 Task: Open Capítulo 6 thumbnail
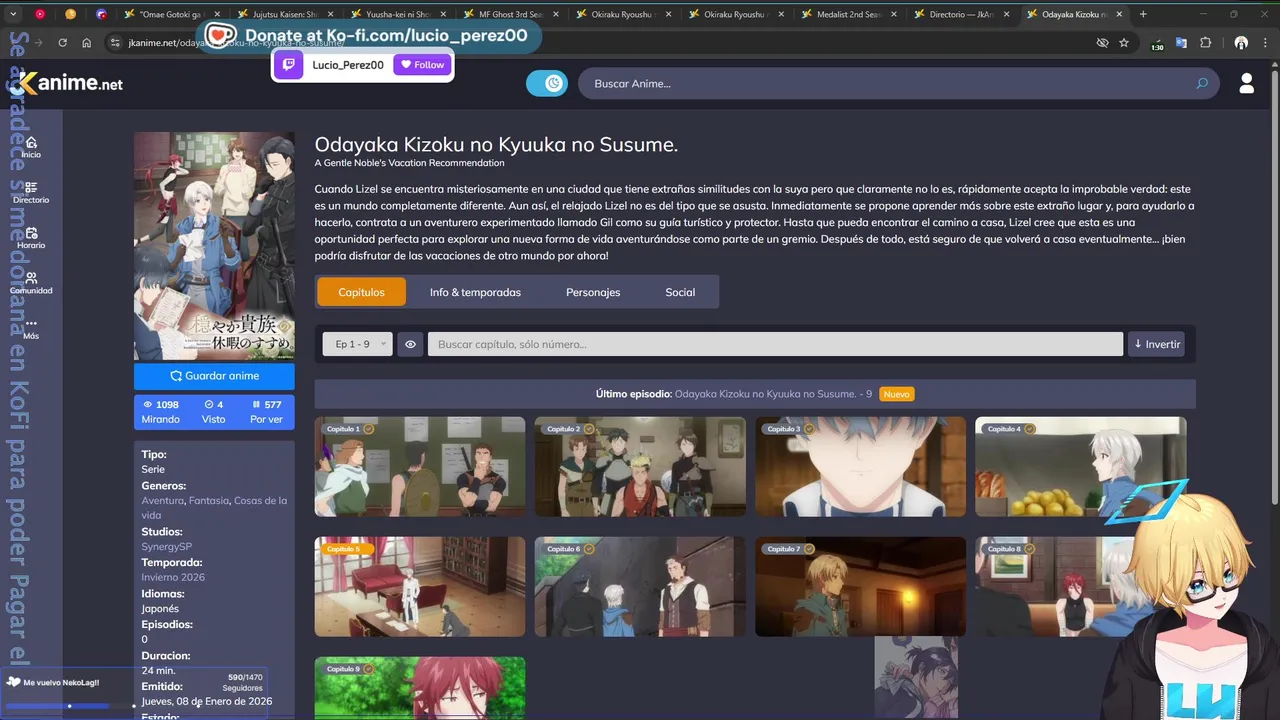click(640, 587)
